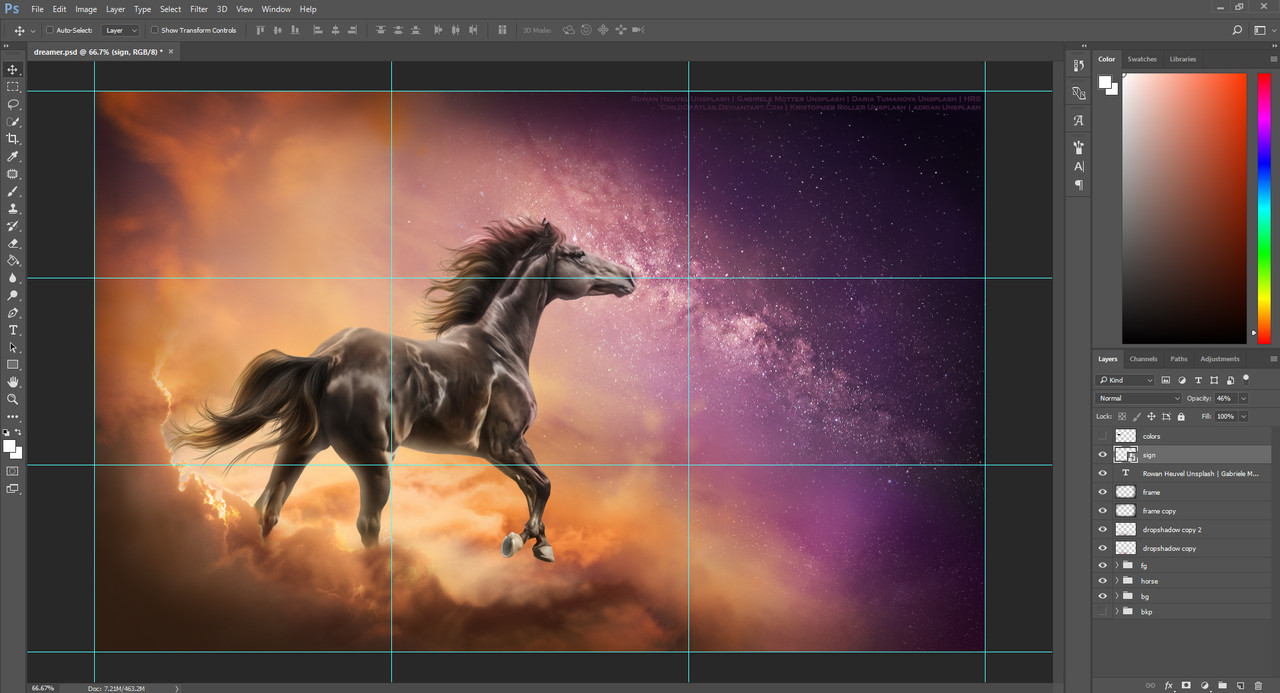Hide the frame copy layer
Screen dimensions: 1280x693
pyautogui.click(x=1103, y=511)
